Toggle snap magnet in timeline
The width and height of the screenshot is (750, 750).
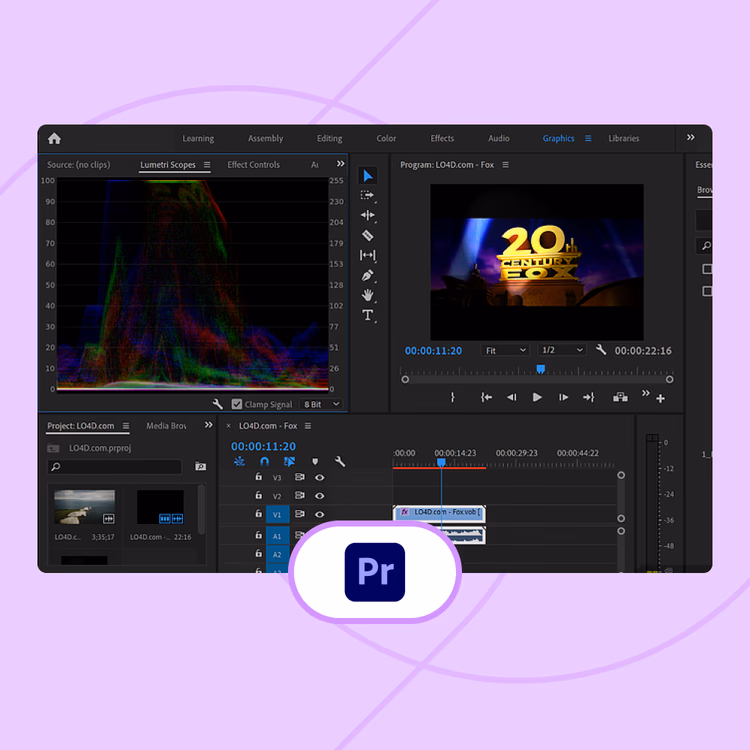(x=264, y=462)
